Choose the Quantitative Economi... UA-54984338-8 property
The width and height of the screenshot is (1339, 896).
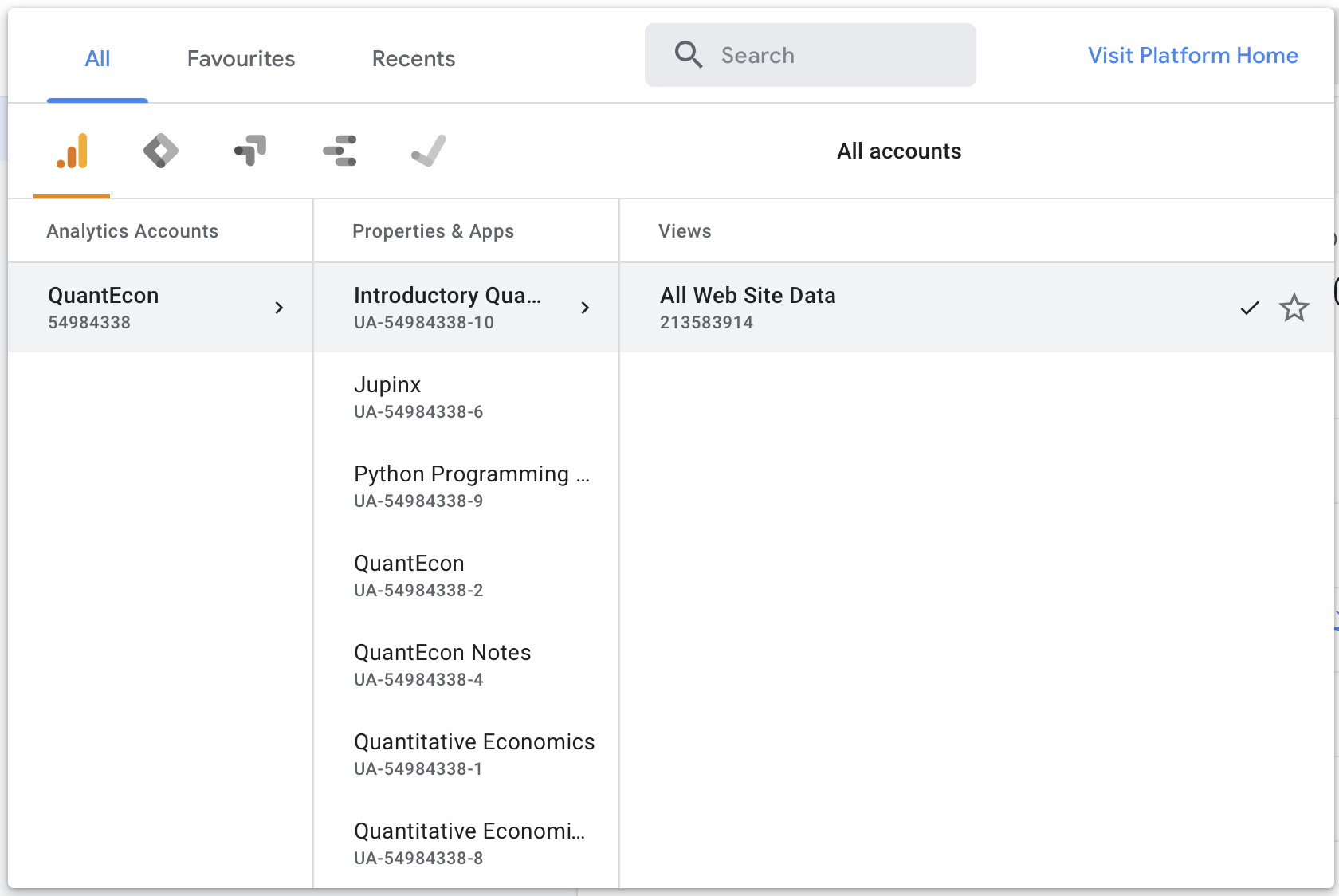[x=466, y=843]
